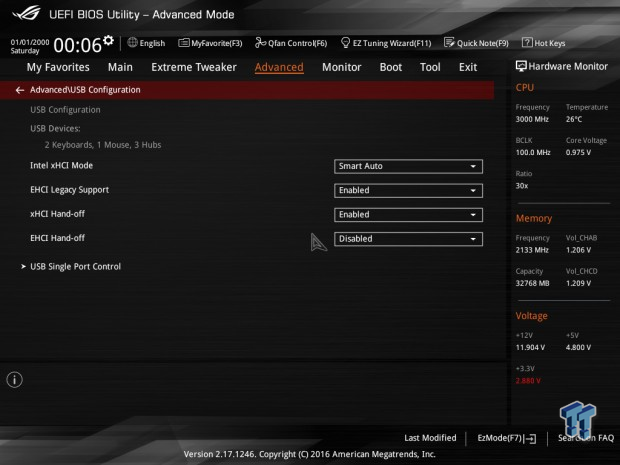
Task: Click Memory capacity value 32768 MB
Action: pyautogui.click(x=532, y=283)
